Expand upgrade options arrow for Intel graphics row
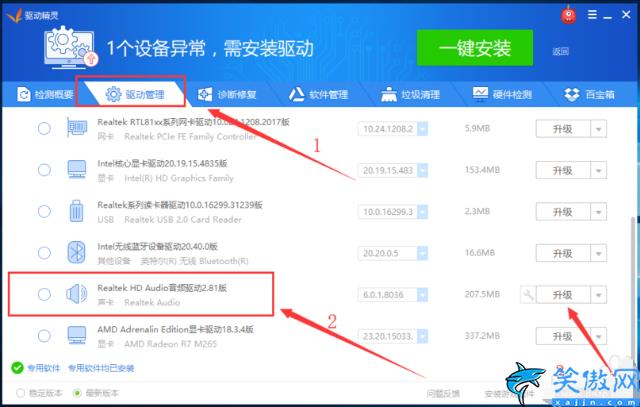 (x=598, y=170)
